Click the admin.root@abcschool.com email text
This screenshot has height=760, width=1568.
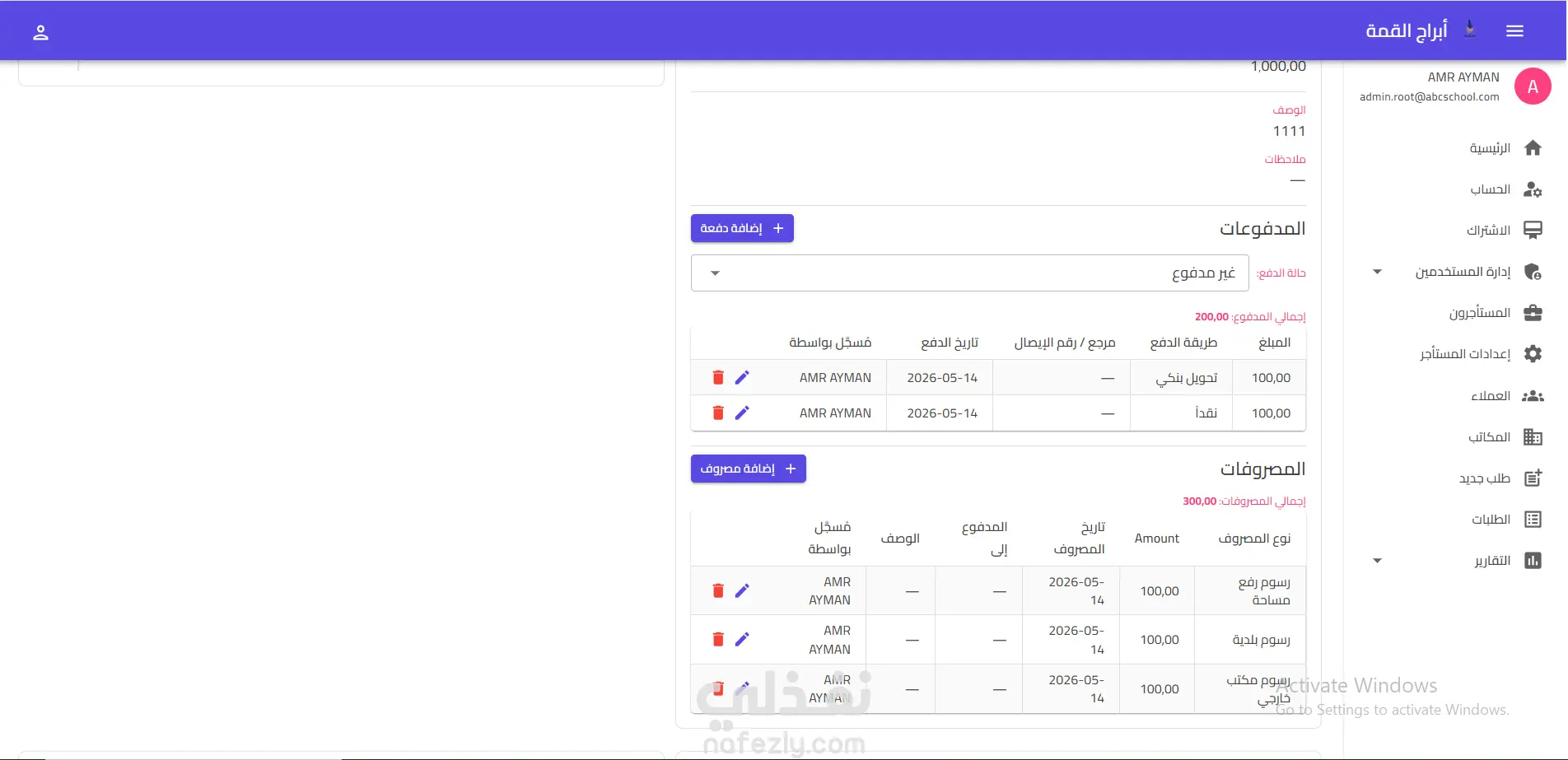tap(1429, 97)
